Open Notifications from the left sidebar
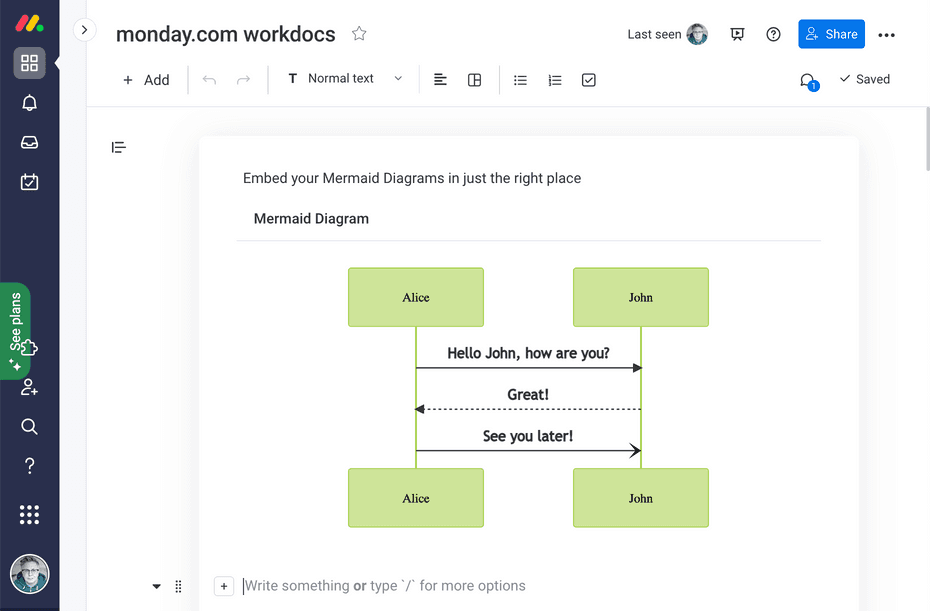This screenshot has height=611, width=930. pos(29,103)
